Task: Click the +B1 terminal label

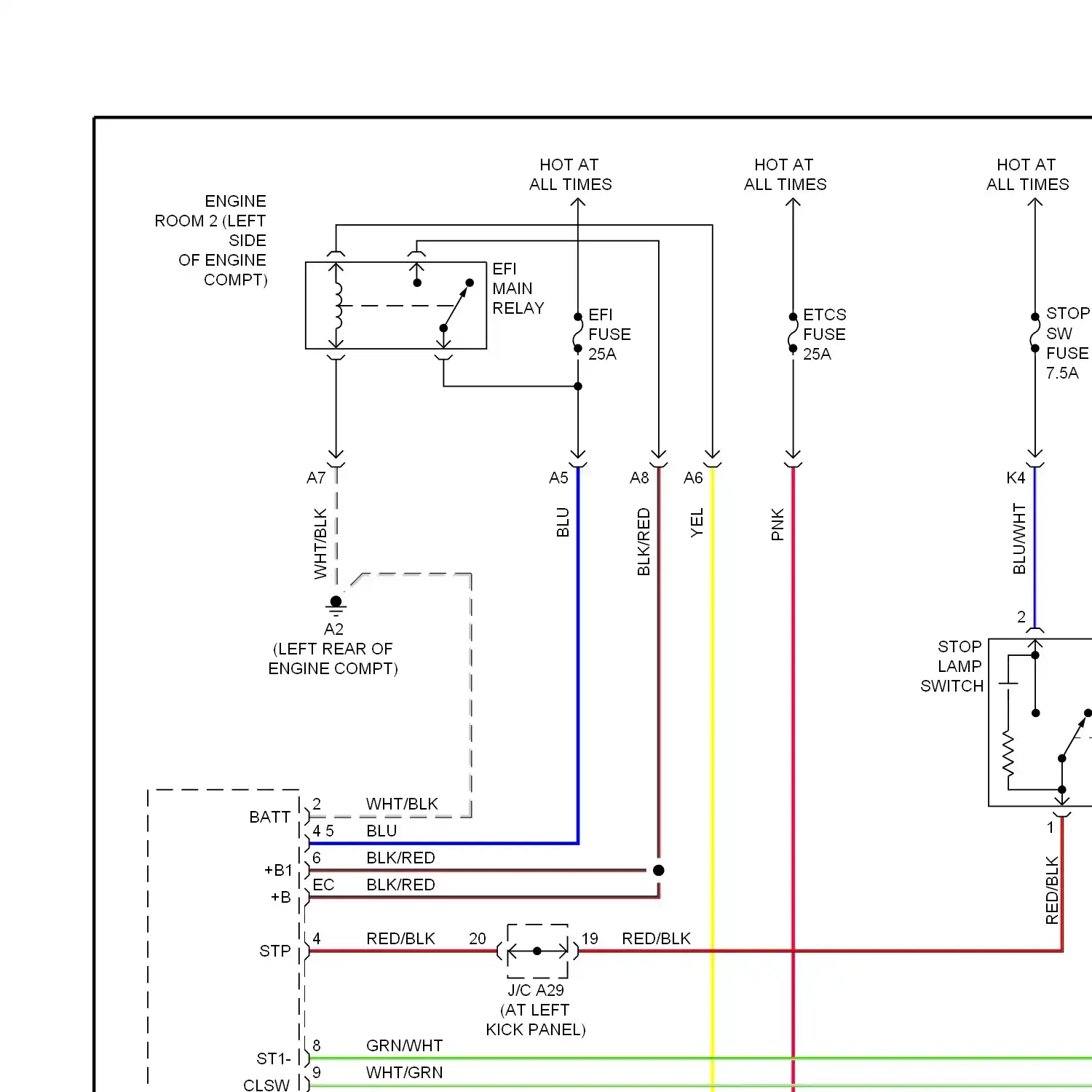Action: click(x=278, y=870)
